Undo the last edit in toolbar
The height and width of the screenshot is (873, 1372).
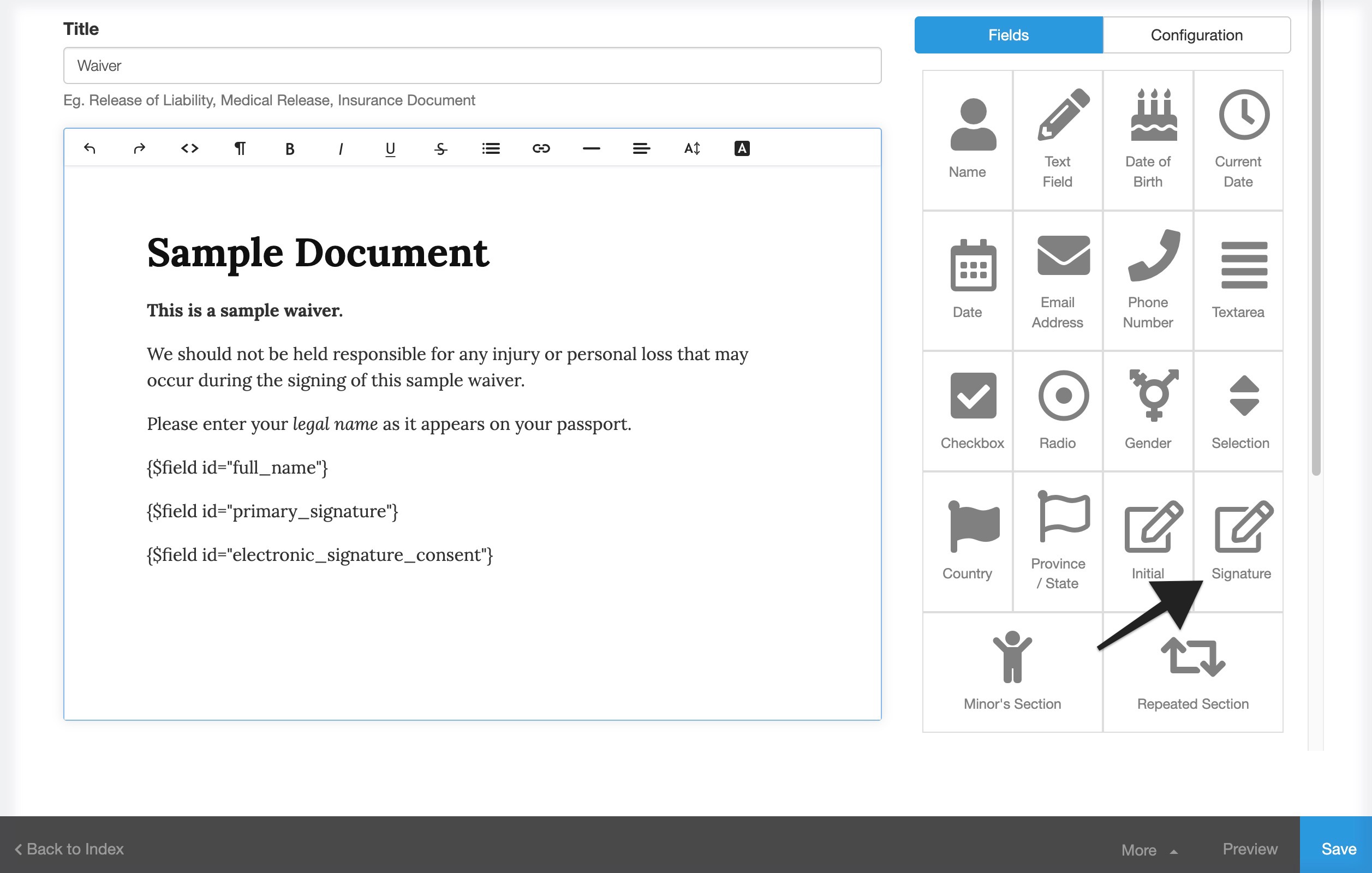pos(90,148)
